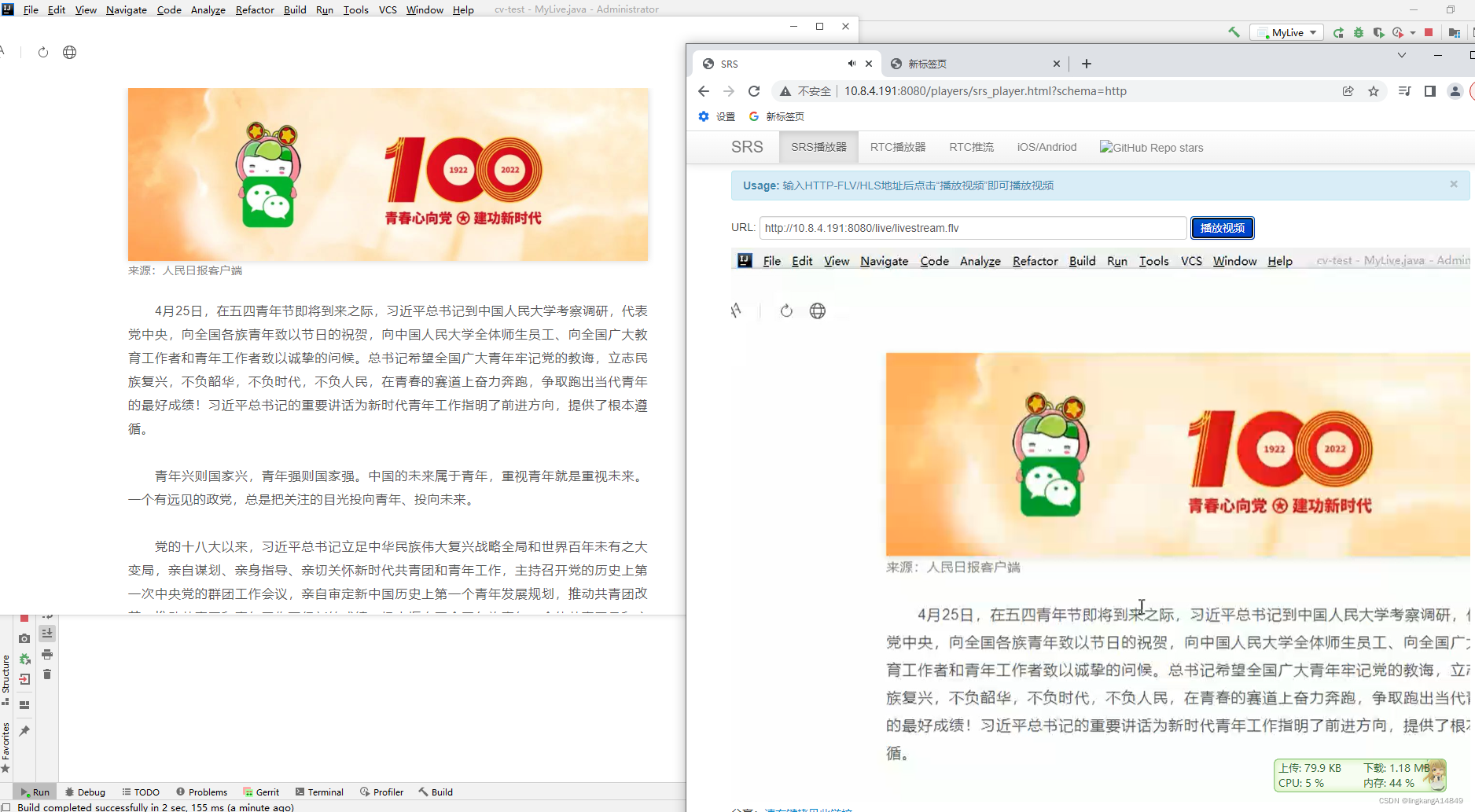Open the Build tool window tab
The image size is (1475, 812).
click(x=436, y=792)
